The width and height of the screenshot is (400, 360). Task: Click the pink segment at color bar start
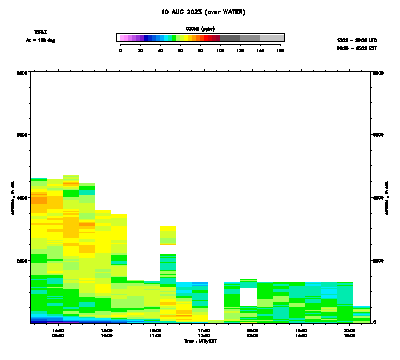pos(122,38)
